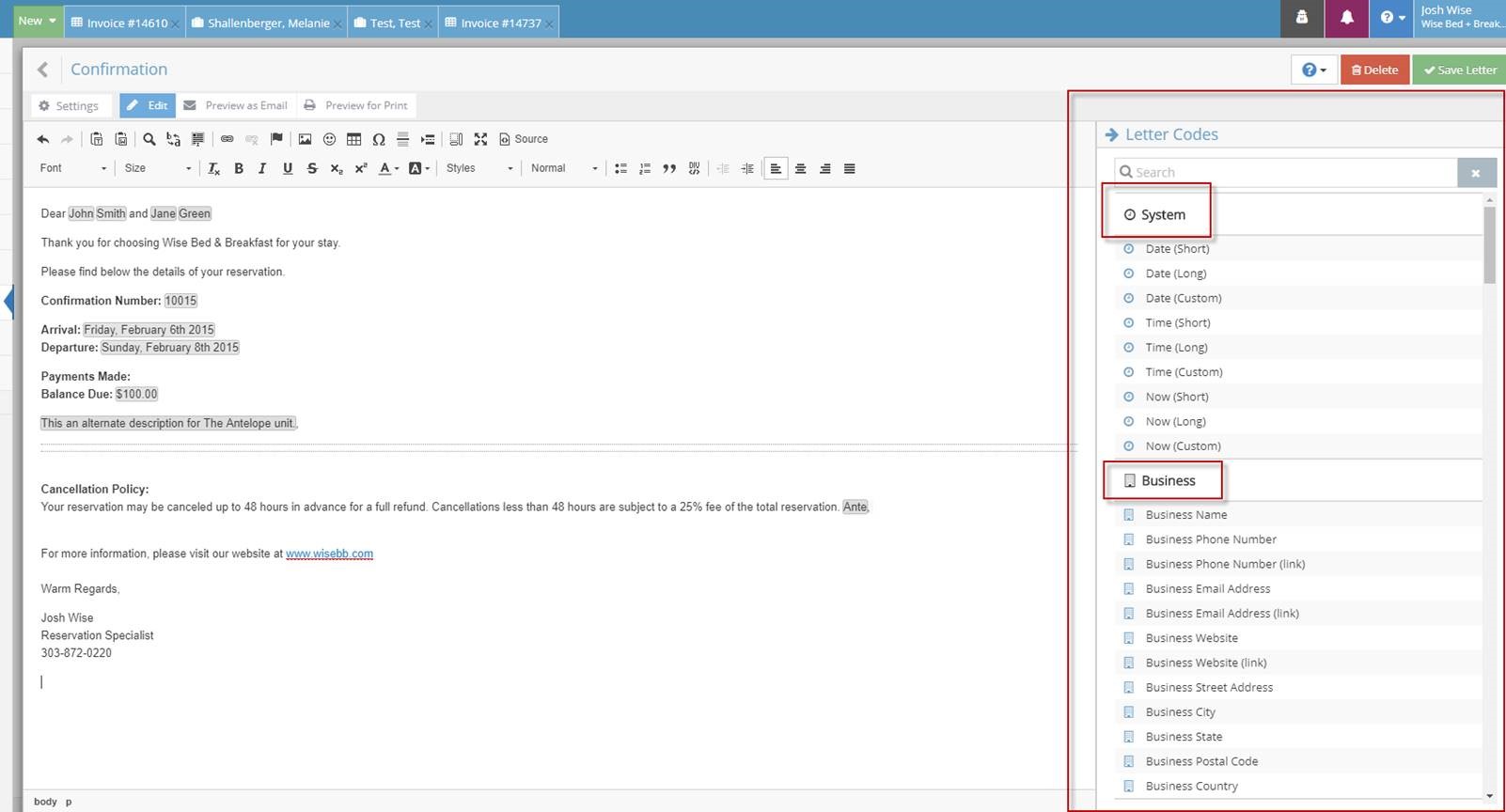1506x812 pixels.
Task: Switch to the Preview as Email tab
Action: pos(236,105)
